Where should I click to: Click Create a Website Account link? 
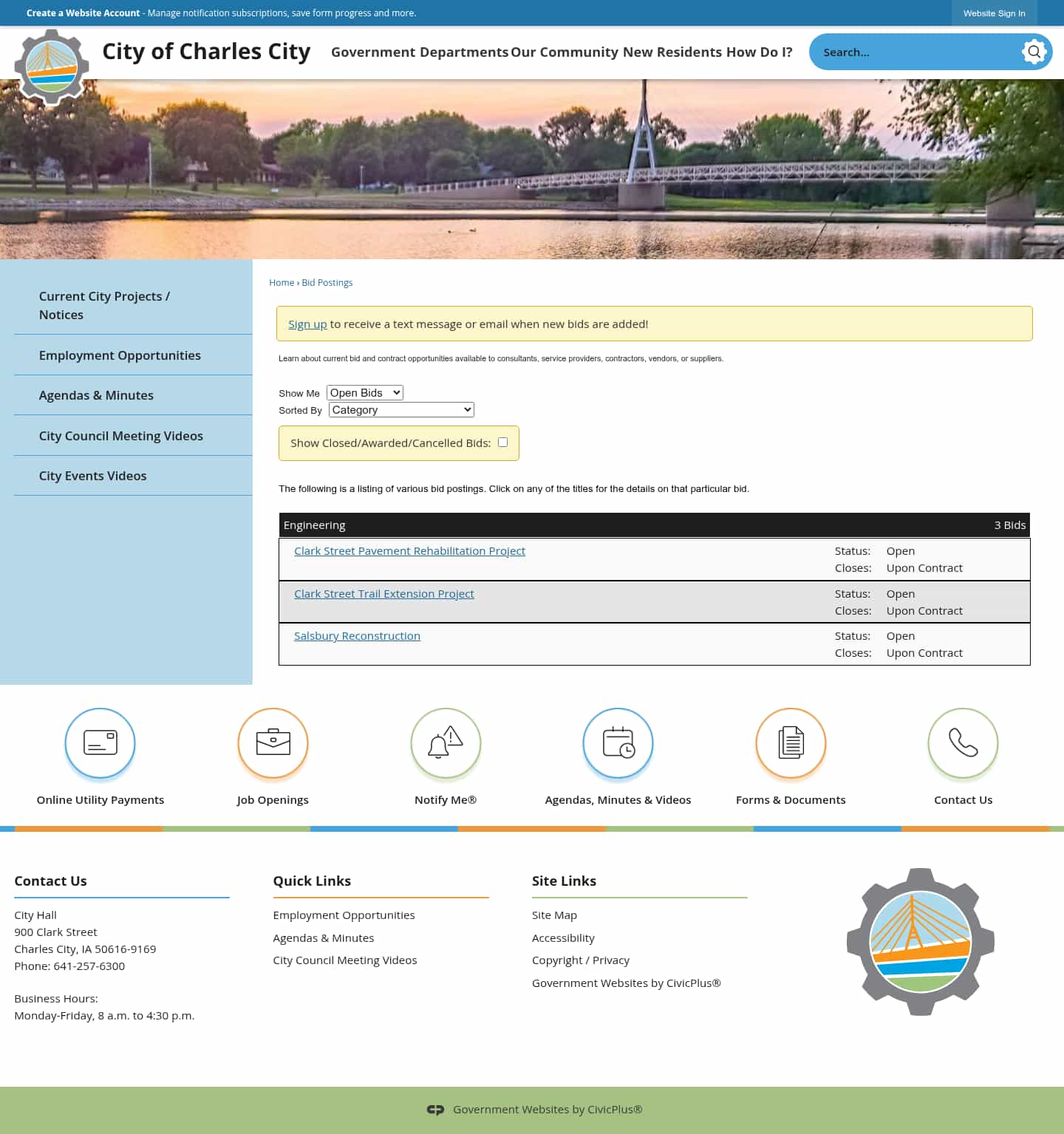pos(83,13)
